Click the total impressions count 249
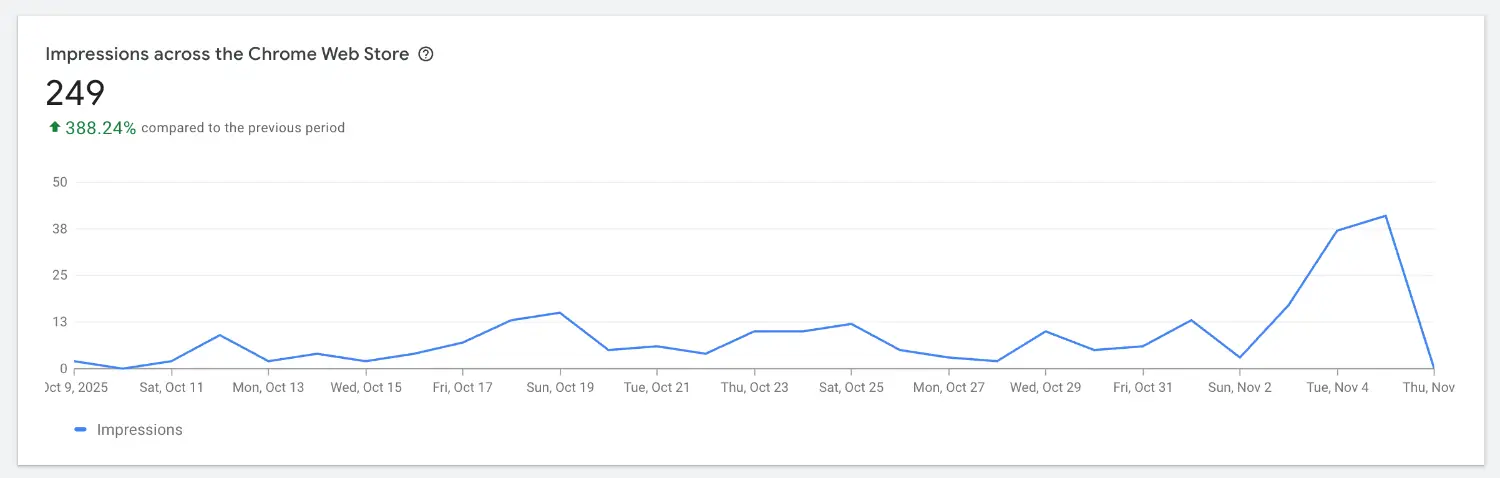The width and height of the screenshot is (1500, 478). [x=75, y=93]
